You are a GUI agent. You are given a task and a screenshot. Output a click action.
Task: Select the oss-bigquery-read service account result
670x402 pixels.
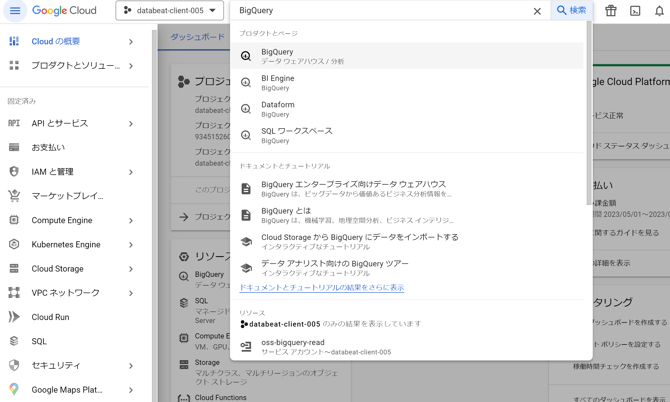point(407,347)
